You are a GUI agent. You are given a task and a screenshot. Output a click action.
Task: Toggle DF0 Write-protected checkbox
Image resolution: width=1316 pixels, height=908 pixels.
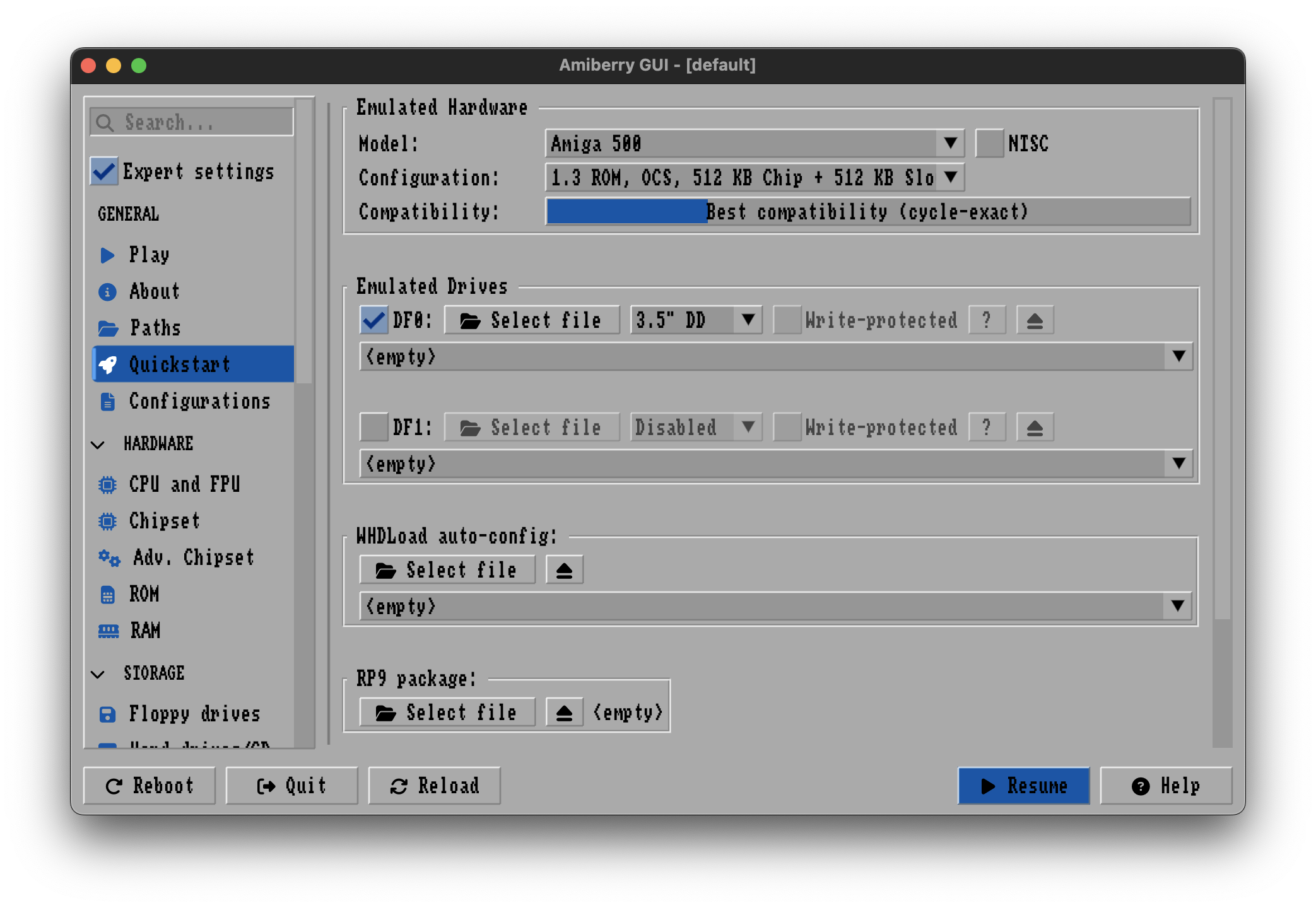click(x=787, y=320)
